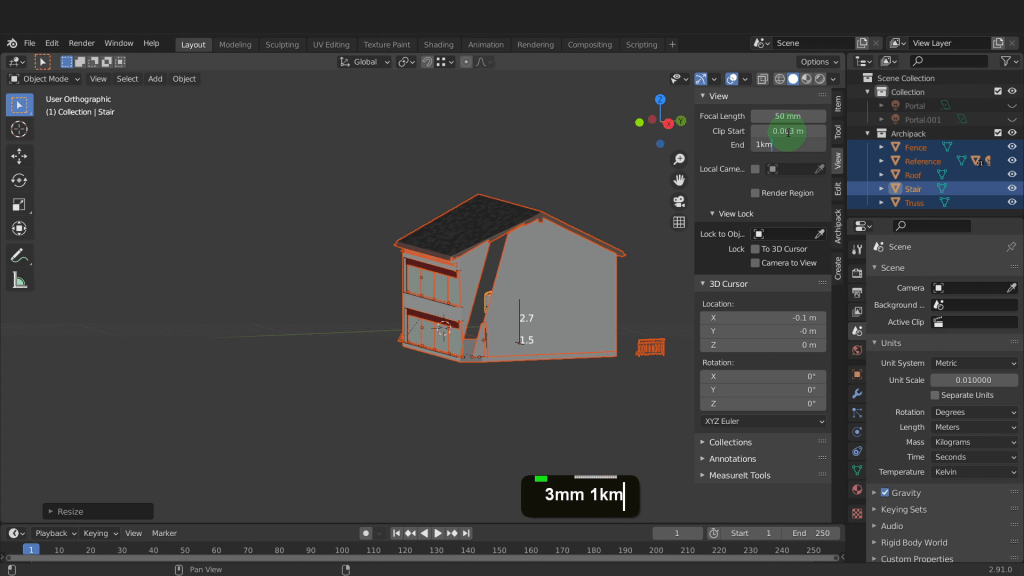Select the Move tool in toolbar
1024x576 pixels.
click(x=19, y=156)
